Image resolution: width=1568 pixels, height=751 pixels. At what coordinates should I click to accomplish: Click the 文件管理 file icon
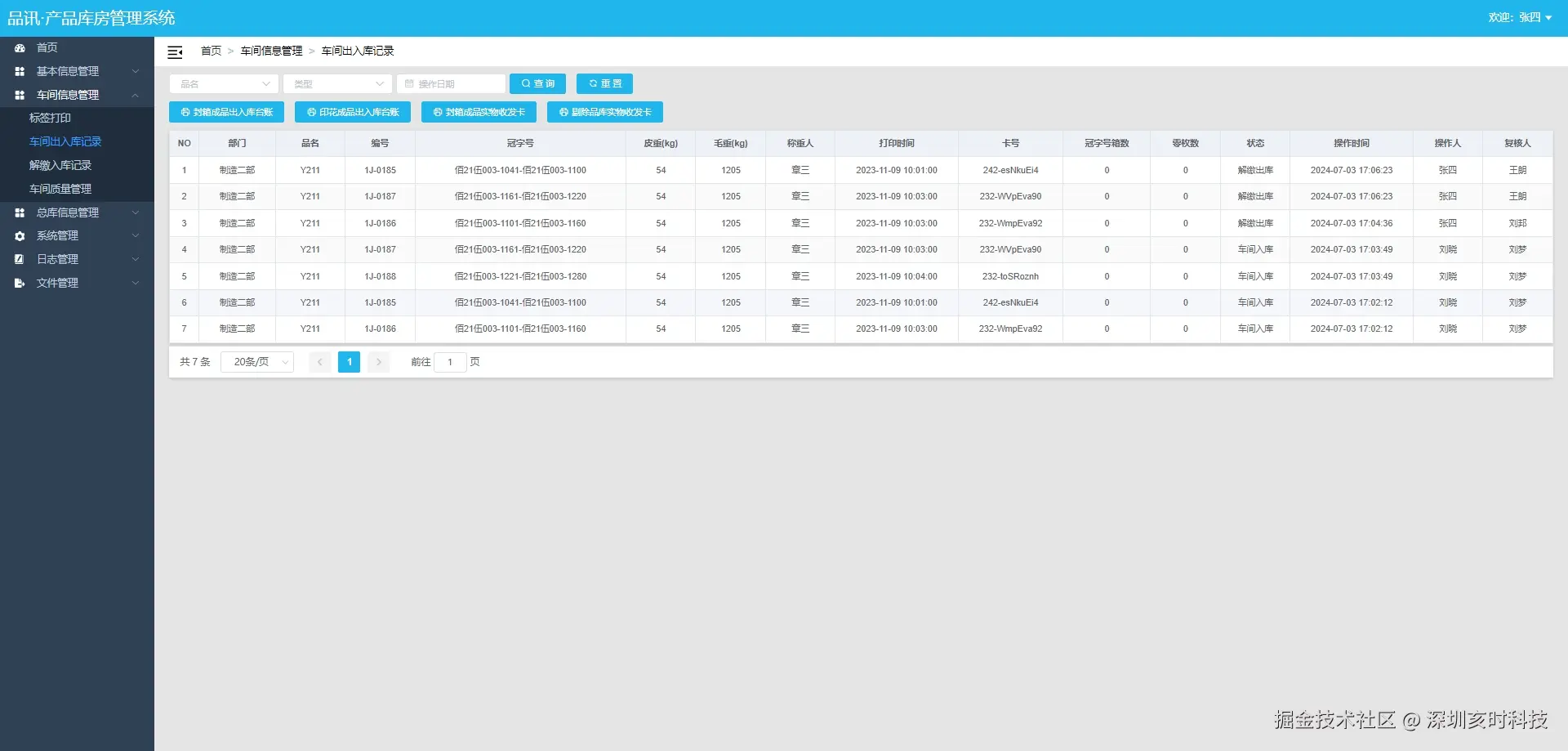pos(20,284)
